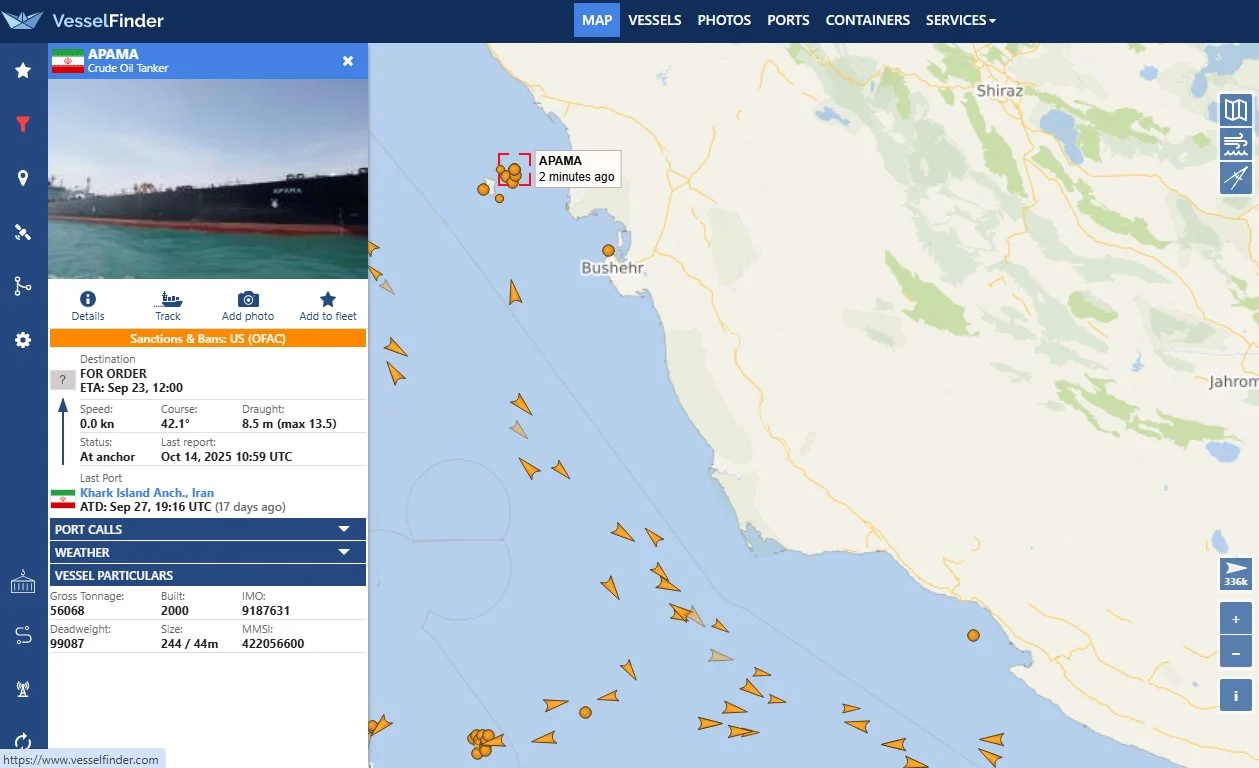Expand the PORT CALLS section

[x=208, y=530]
